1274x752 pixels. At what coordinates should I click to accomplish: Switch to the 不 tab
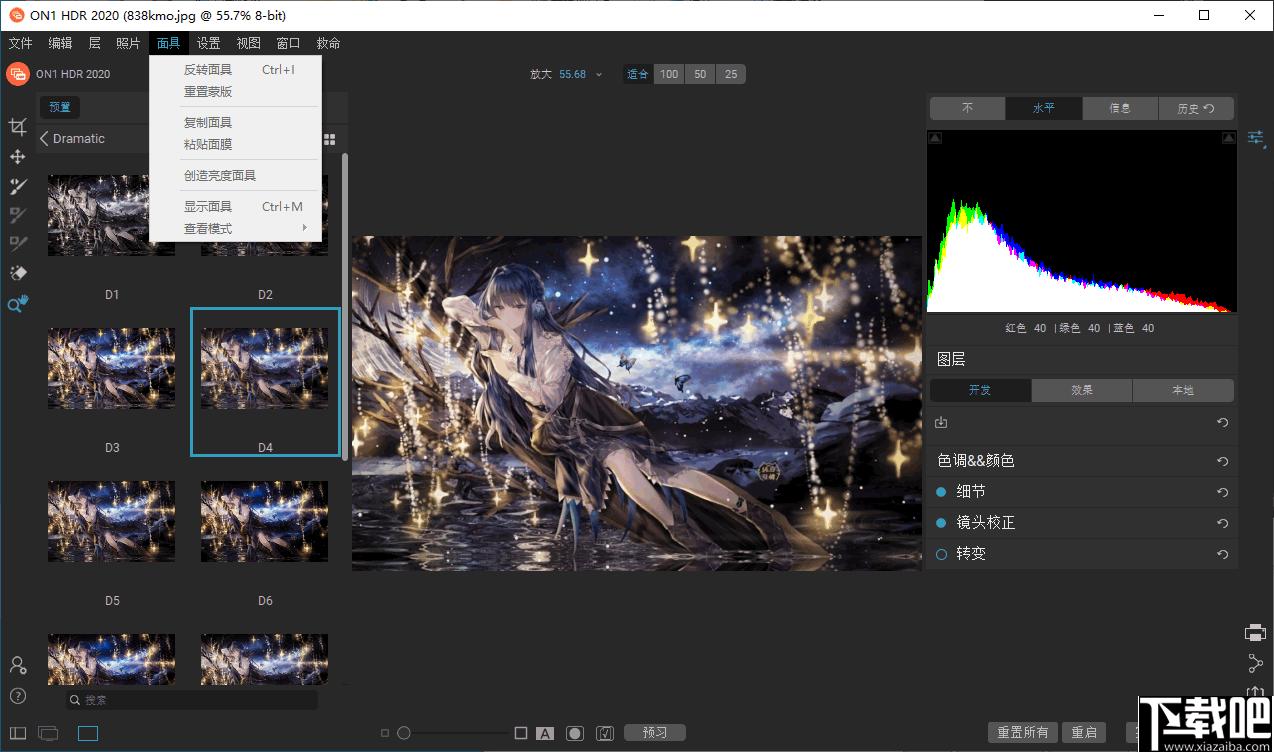coord(967,108)
